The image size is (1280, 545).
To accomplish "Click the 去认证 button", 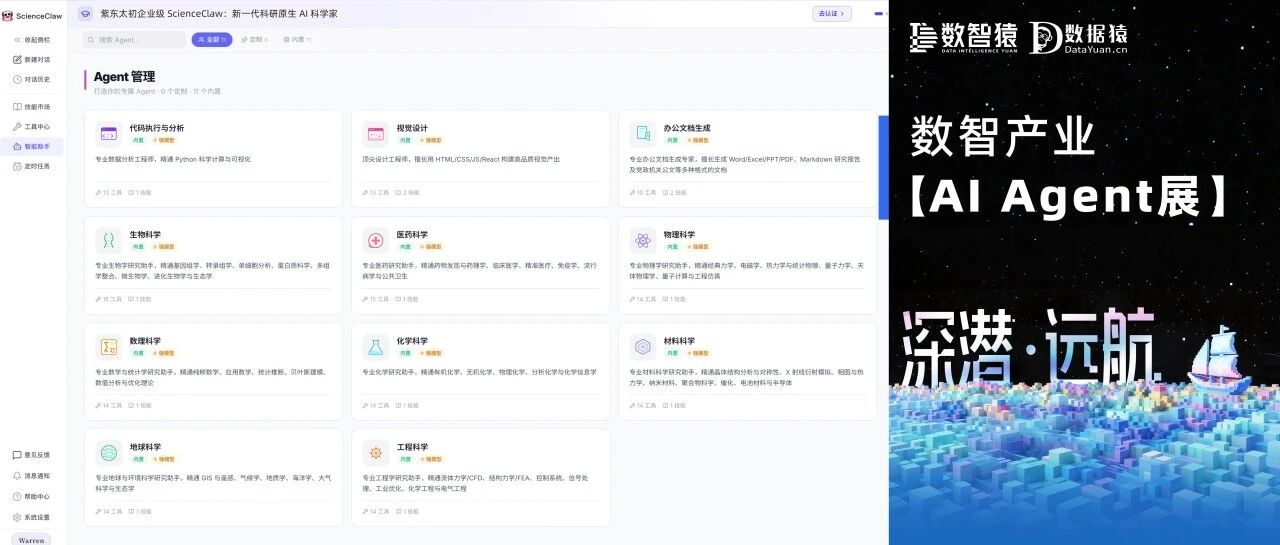I will coord(832,14).
